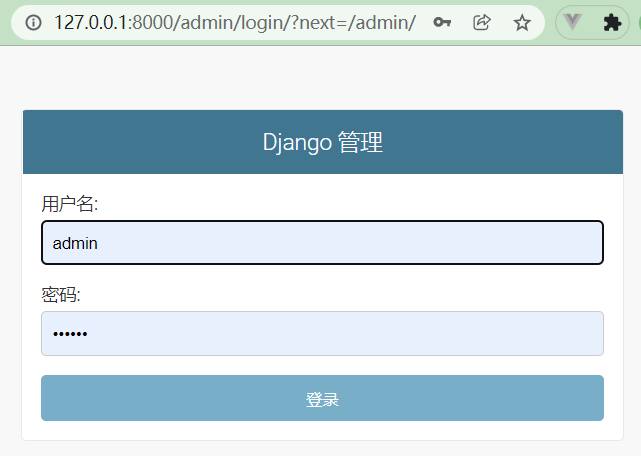Click the share page icon
641x456 pixels.
click(x=482, y=22)
